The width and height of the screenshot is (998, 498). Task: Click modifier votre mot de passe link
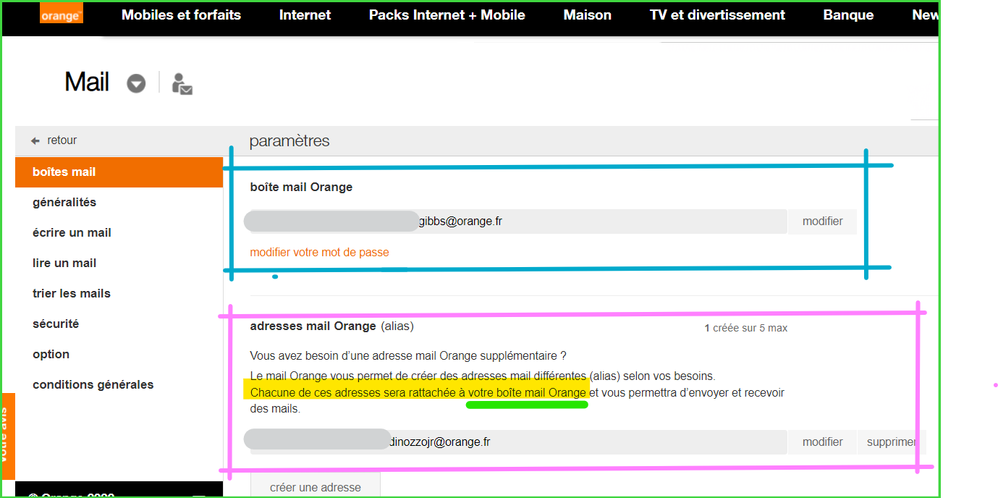tap(319, 252)
